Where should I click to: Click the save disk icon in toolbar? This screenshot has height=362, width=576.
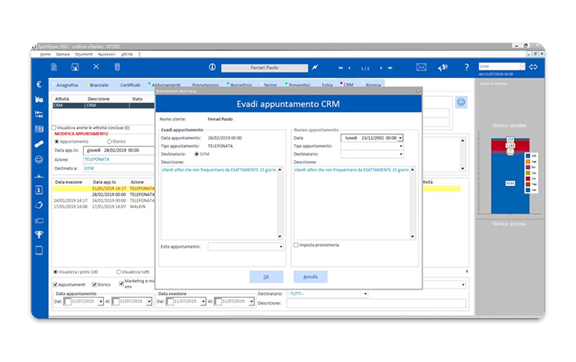point(75,67)
